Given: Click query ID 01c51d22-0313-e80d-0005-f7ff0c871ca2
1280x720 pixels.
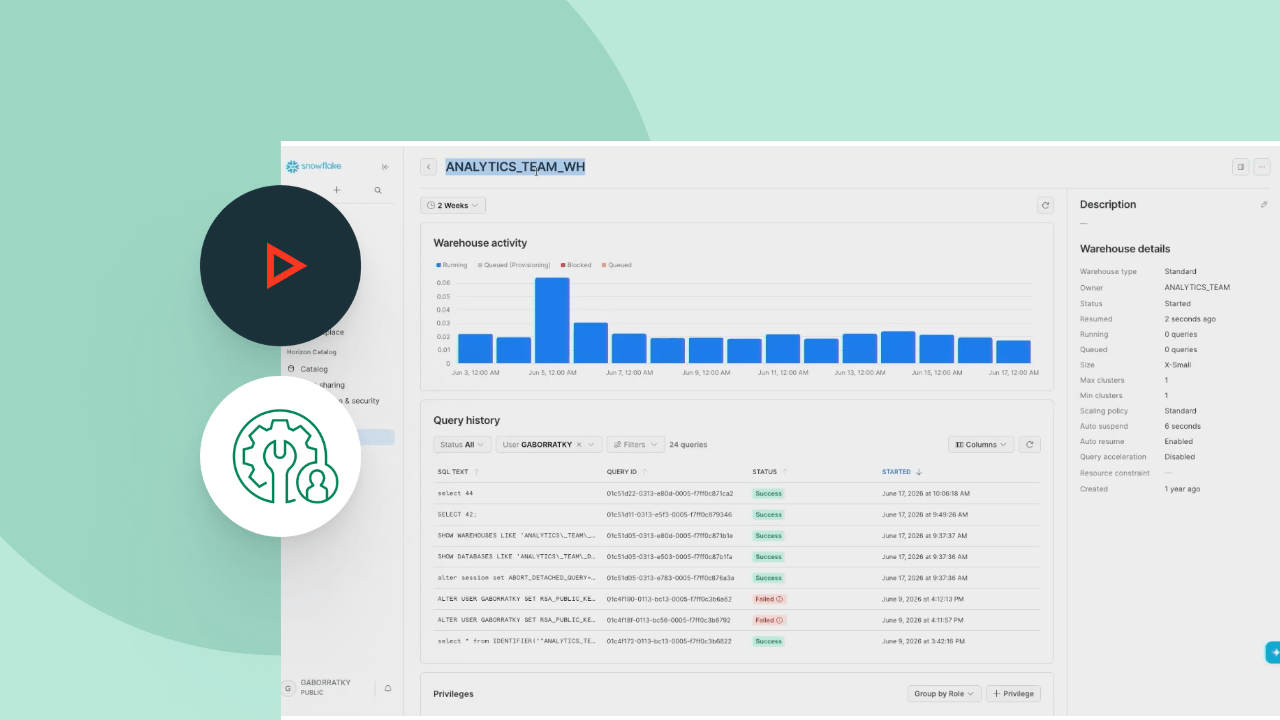Looking at the screenshot, I should (x=670, y=493).
